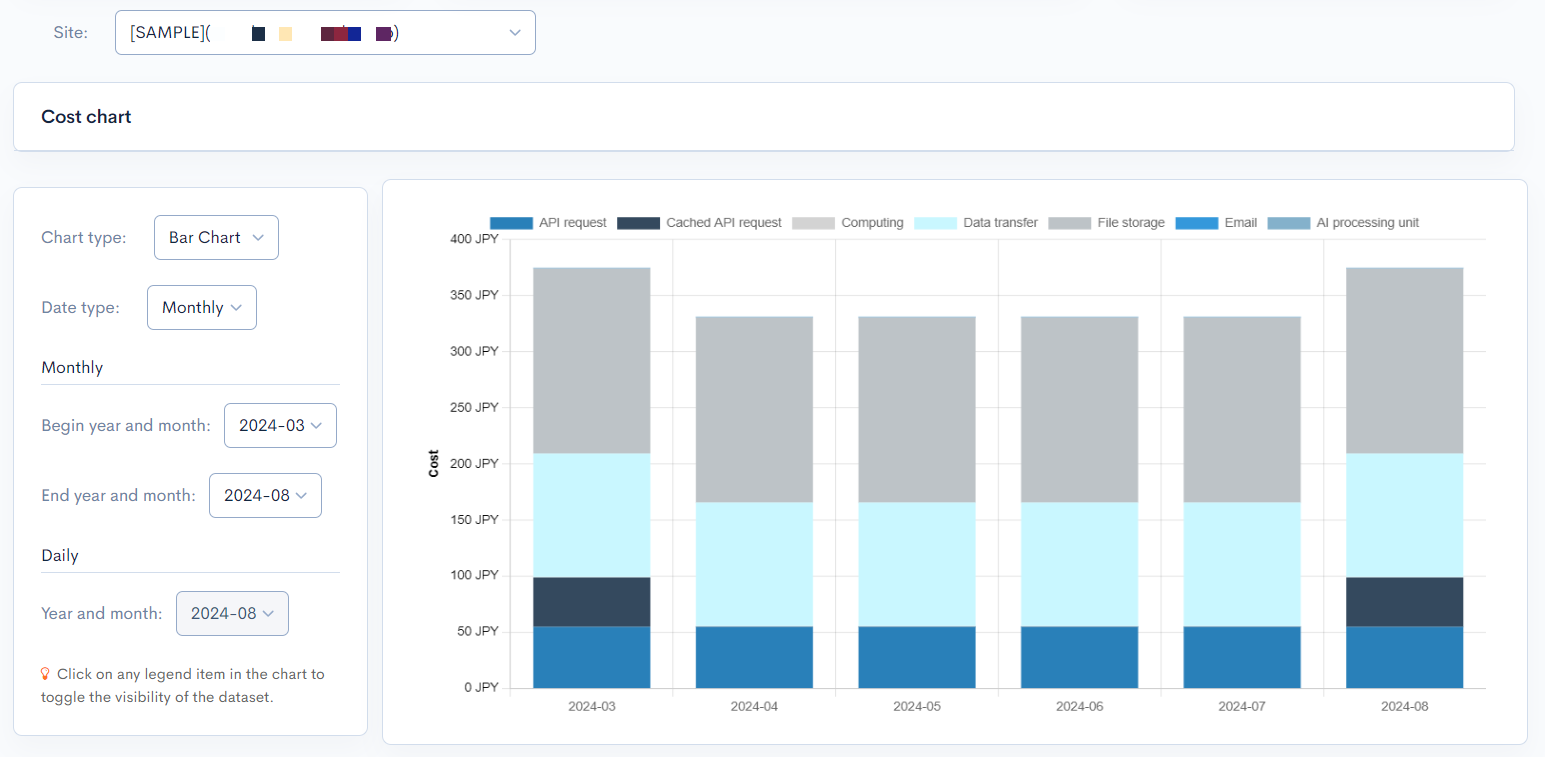Click the 2024-03 Data transfer bar segment
1545x757 pixels.
pyautogui.click(x=592, y=515)
